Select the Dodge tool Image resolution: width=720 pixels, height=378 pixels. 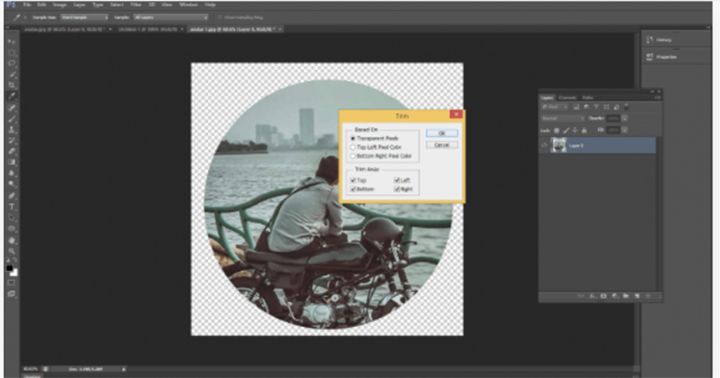[x=11, y=184]
